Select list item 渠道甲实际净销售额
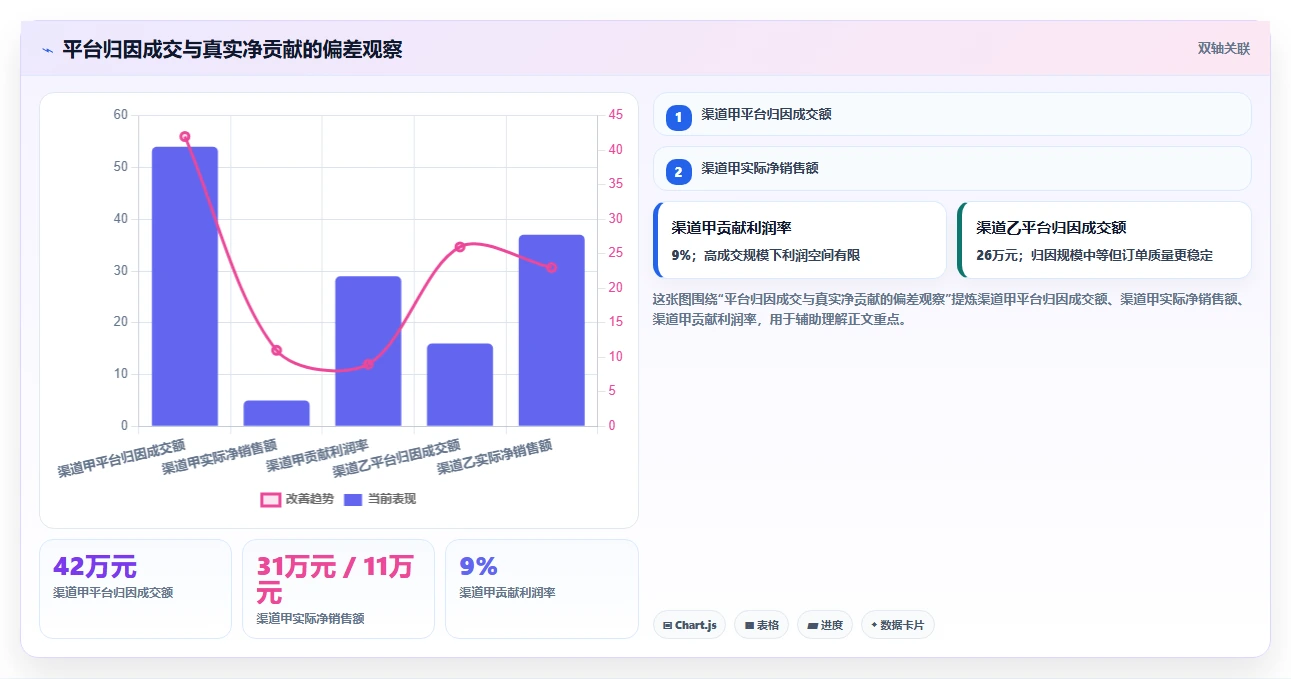This screenshot has width=1291, height=679. pos(952,168)
